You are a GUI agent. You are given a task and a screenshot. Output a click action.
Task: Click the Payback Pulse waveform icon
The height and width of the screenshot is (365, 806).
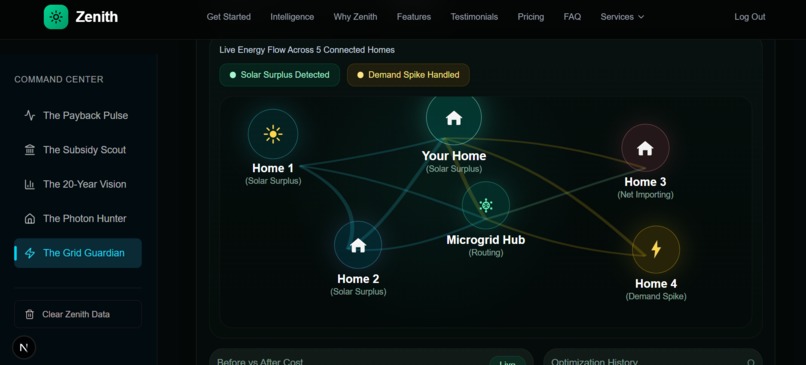pyautogui.click(x=30, y=115)
